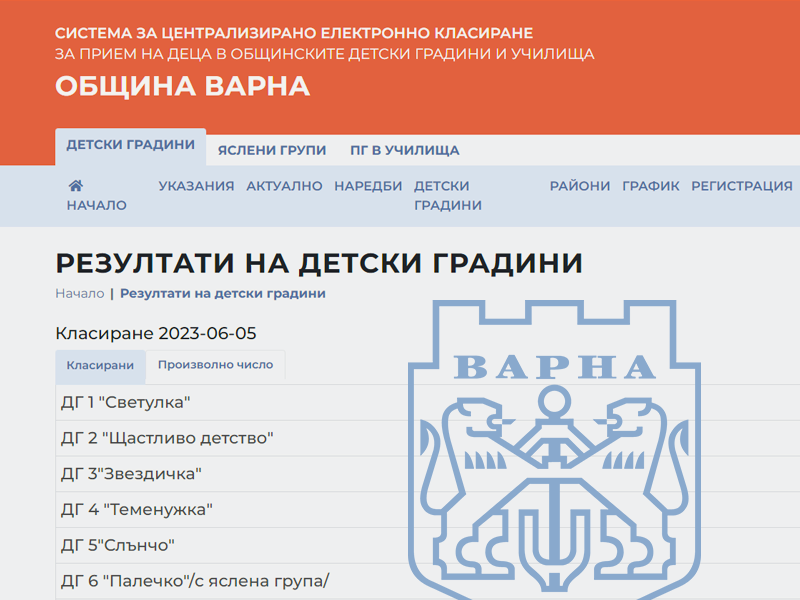This screenshot has width=800, height=600.
Task: Open the Райони menu item
Action: pyautogui.click(x=579, y=186)
